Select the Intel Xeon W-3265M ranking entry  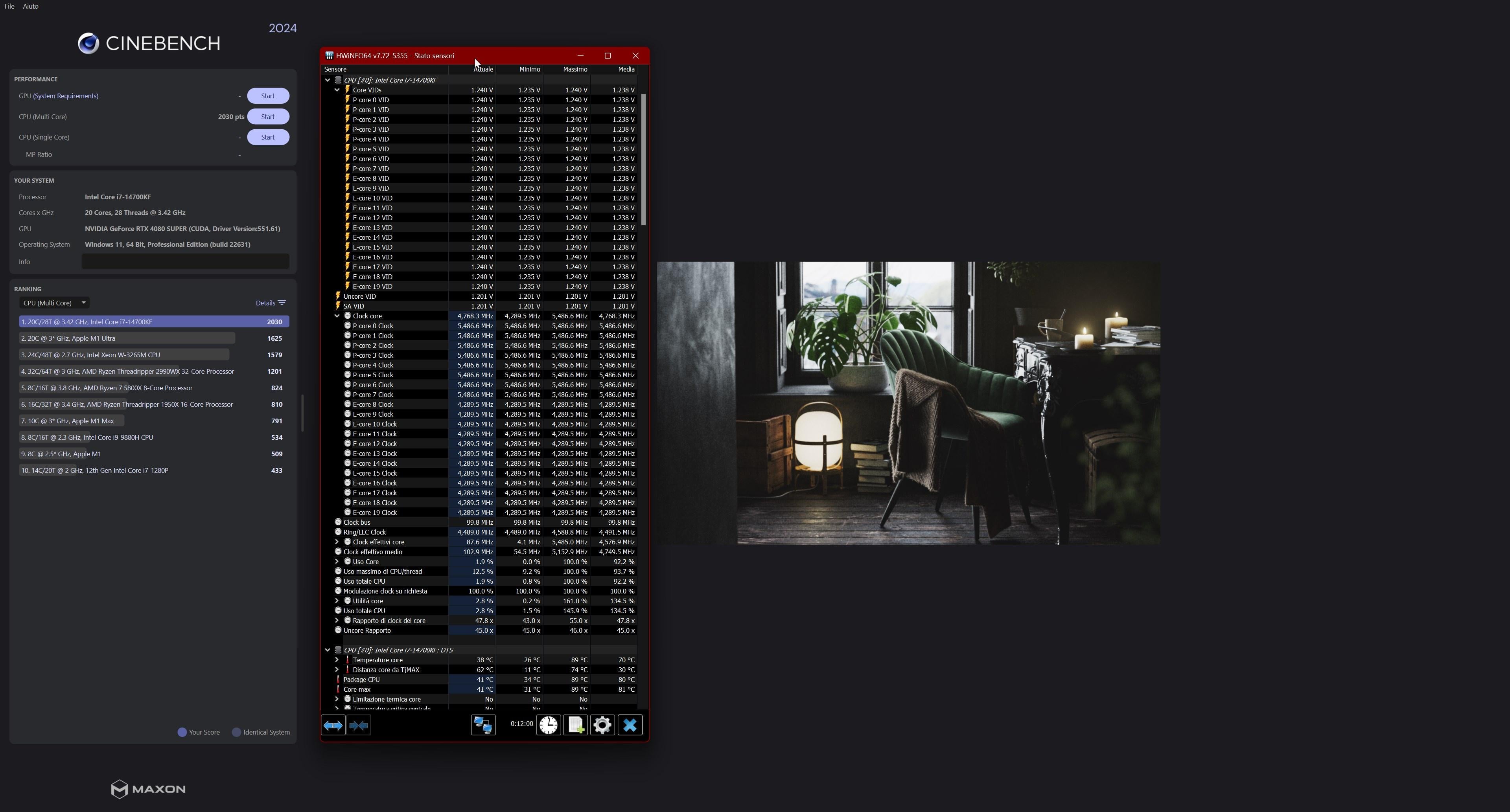[x=154, y=355]
